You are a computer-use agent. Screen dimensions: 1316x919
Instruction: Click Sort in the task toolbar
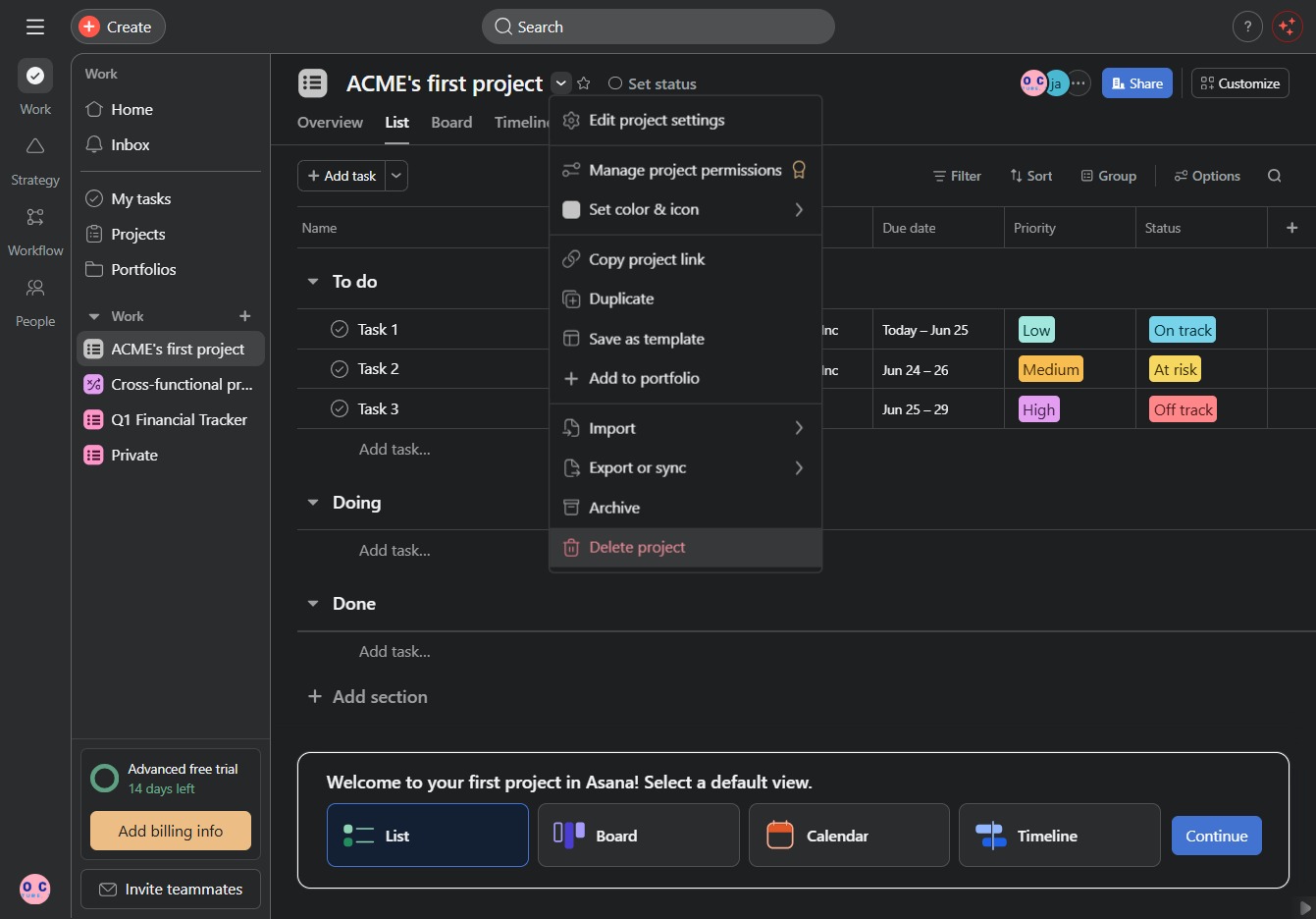point(1030,176)
